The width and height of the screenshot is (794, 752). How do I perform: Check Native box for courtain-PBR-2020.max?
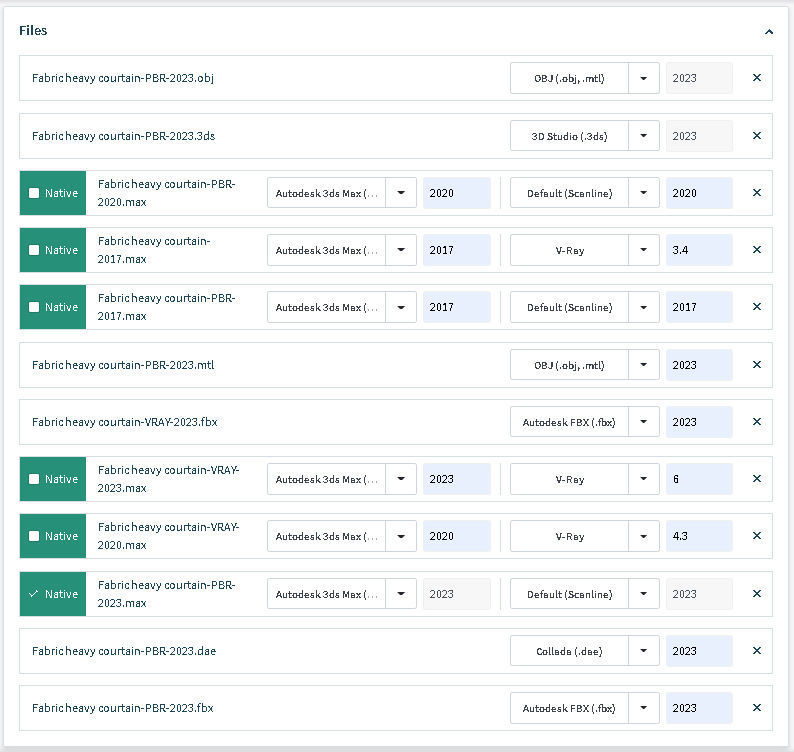(x=35, y=193)
